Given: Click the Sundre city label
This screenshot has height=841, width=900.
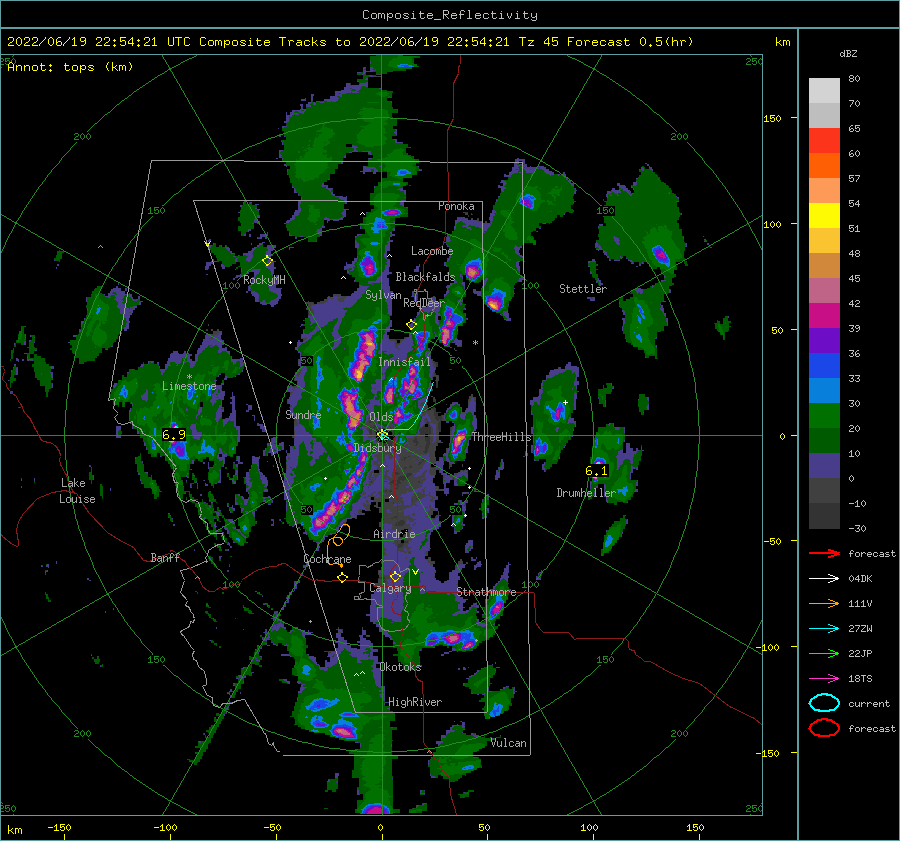Looking at the screenshot, I should coord(303,414).
